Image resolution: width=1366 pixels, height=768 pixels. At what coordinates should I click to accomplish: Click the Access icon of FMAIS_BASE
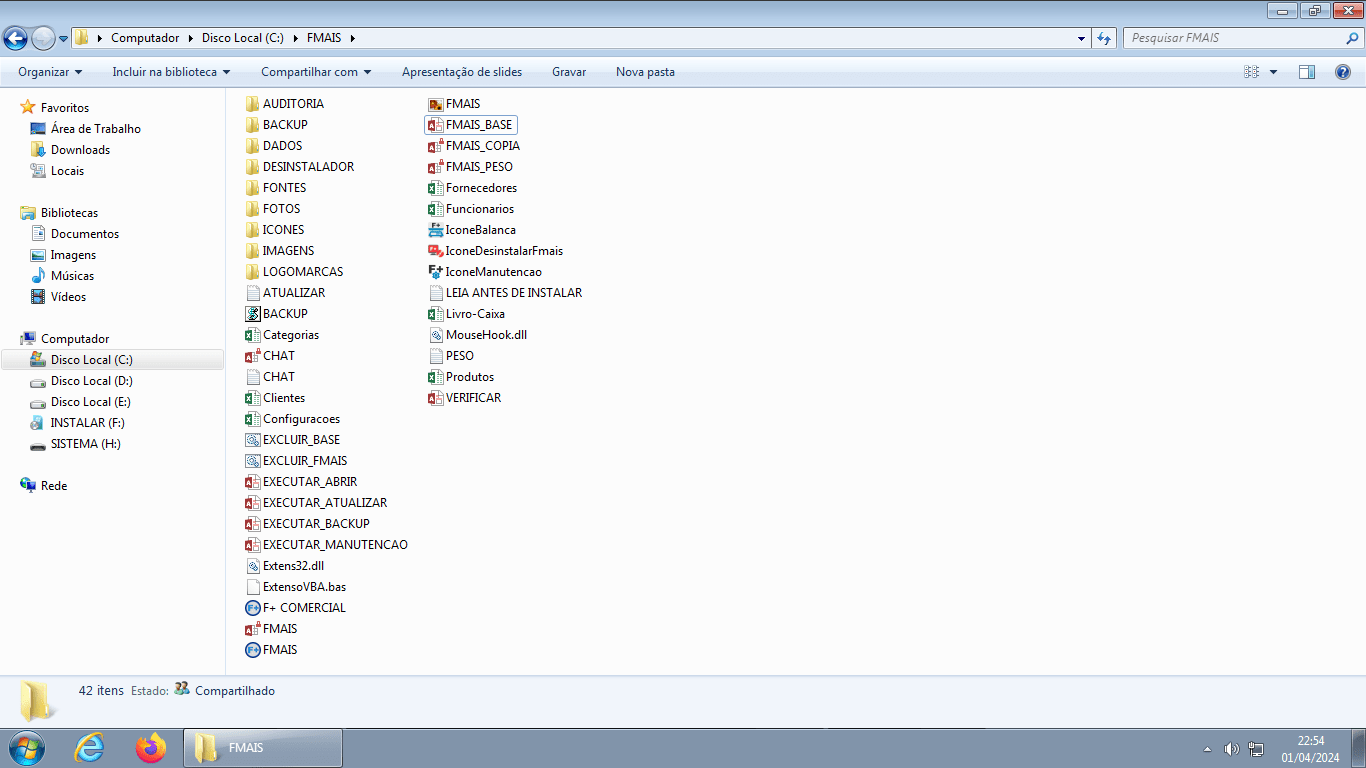(435, 125)
